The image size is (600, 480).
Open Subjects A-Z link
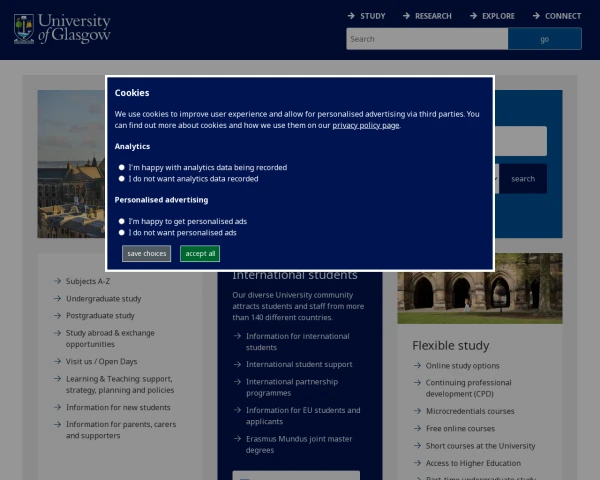click(x=88, y=281)
